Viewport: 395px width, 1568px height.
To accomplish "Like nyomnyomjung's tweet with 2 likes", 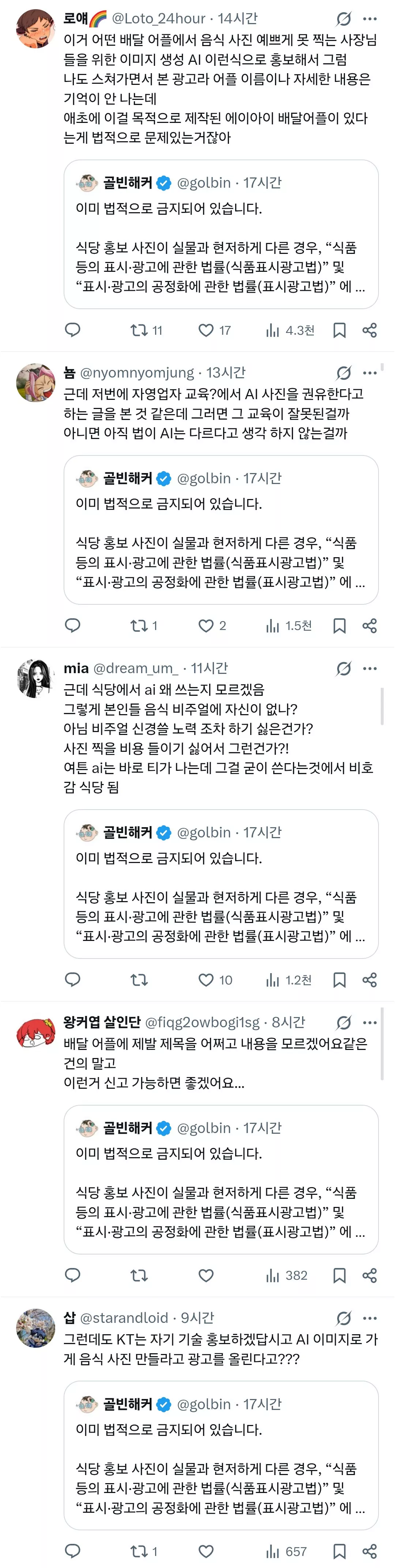I will coord(206,625).
